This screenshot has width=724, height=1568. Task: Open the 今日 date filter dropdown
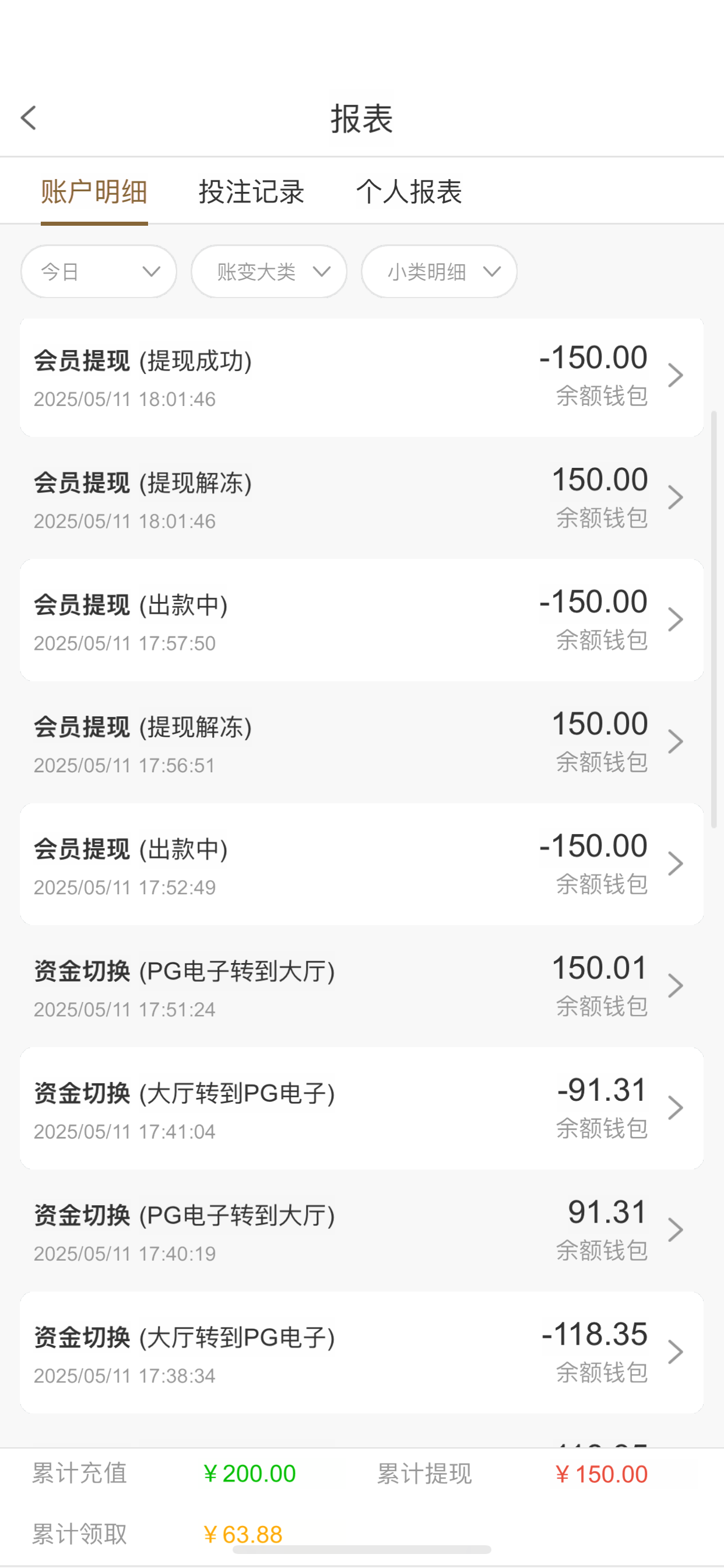pyautogui.click(x=99, y=271)
